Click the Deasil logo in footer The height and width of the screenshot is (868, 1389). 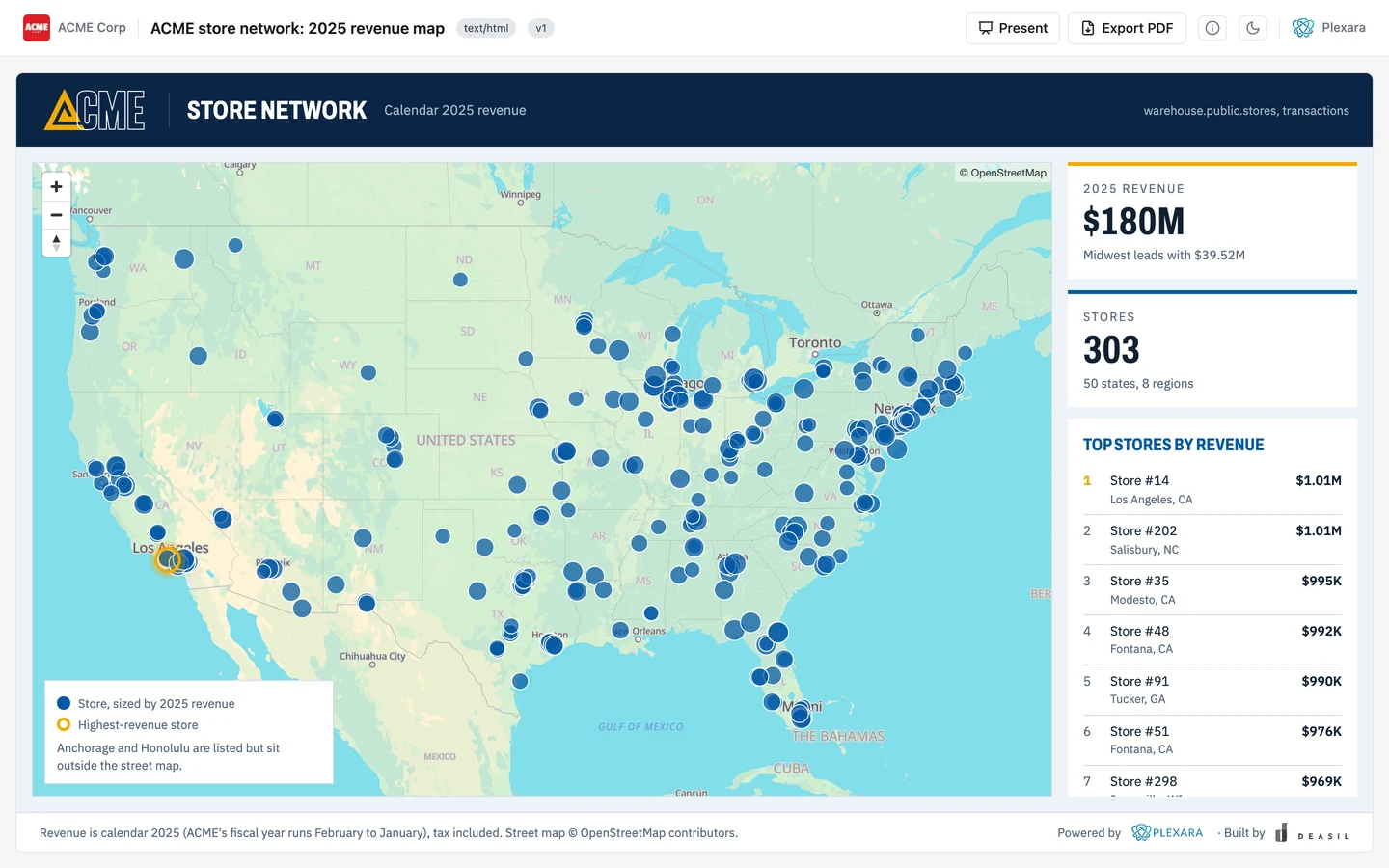coord(1312,833)
